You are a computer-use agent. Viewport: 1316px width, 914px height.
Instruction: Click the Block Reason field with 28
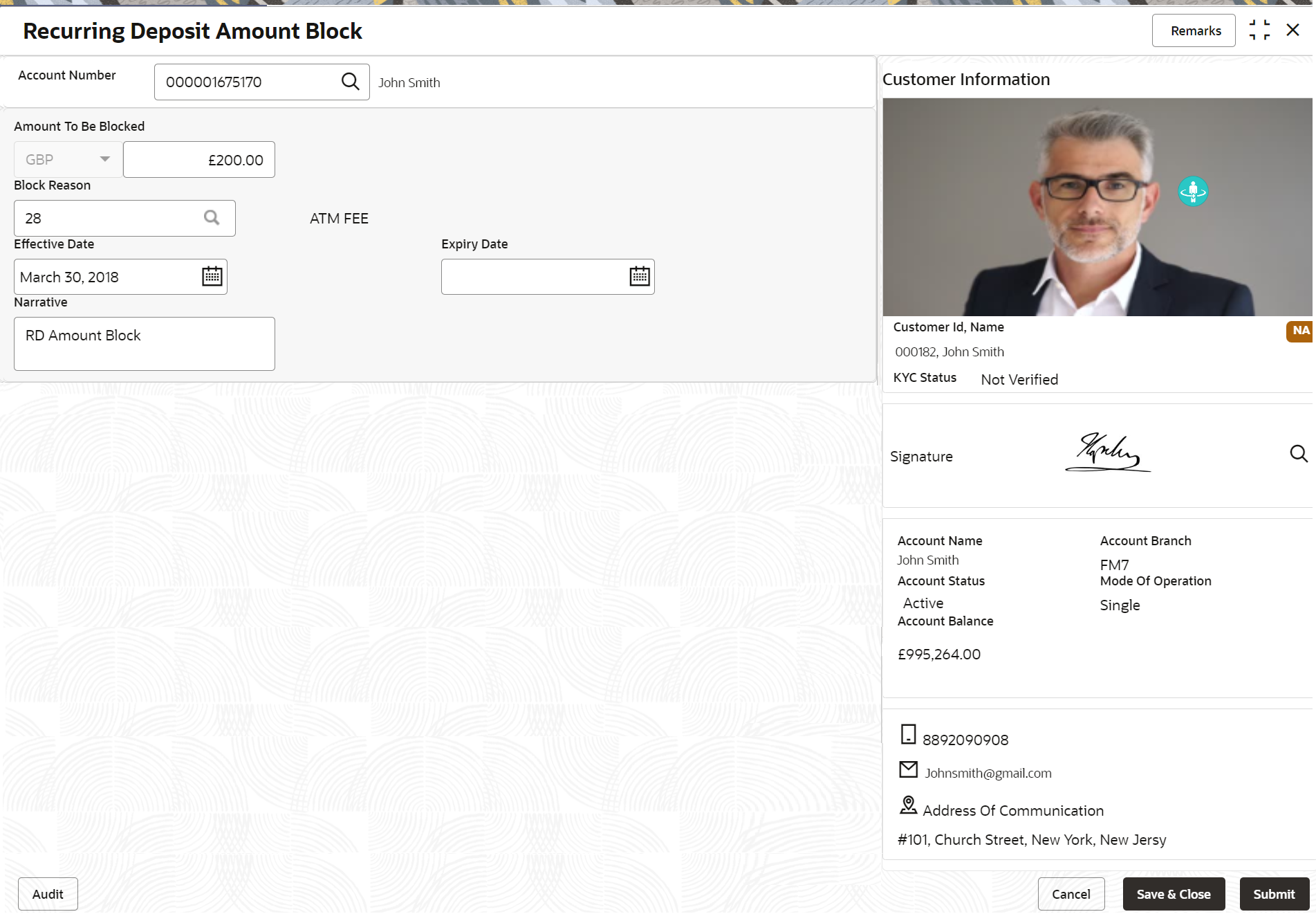(124, 218)
